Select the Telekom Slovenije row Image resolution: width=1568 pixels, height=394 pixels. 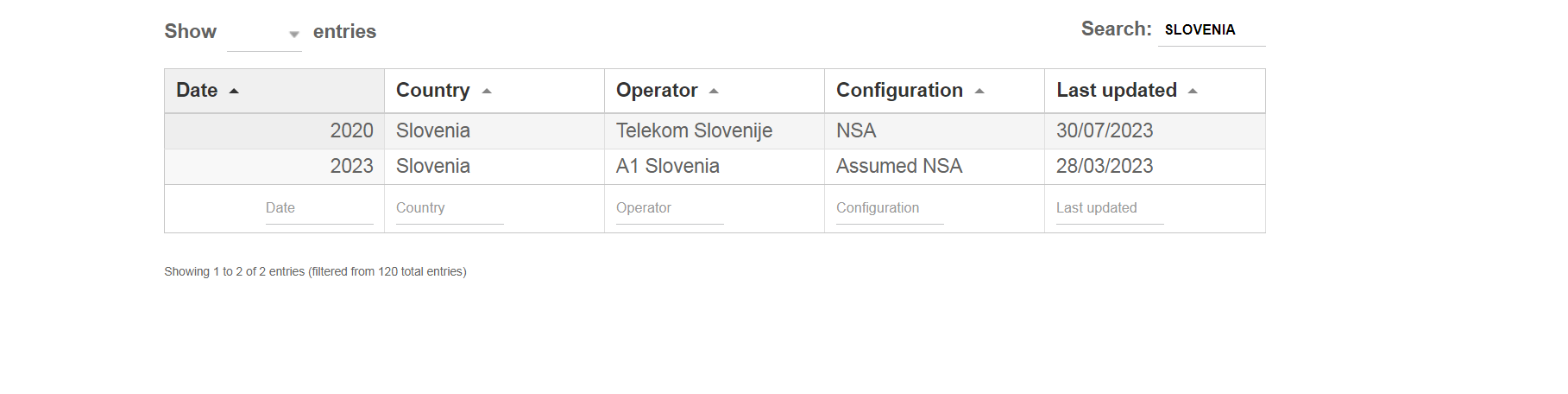(715, 131)
